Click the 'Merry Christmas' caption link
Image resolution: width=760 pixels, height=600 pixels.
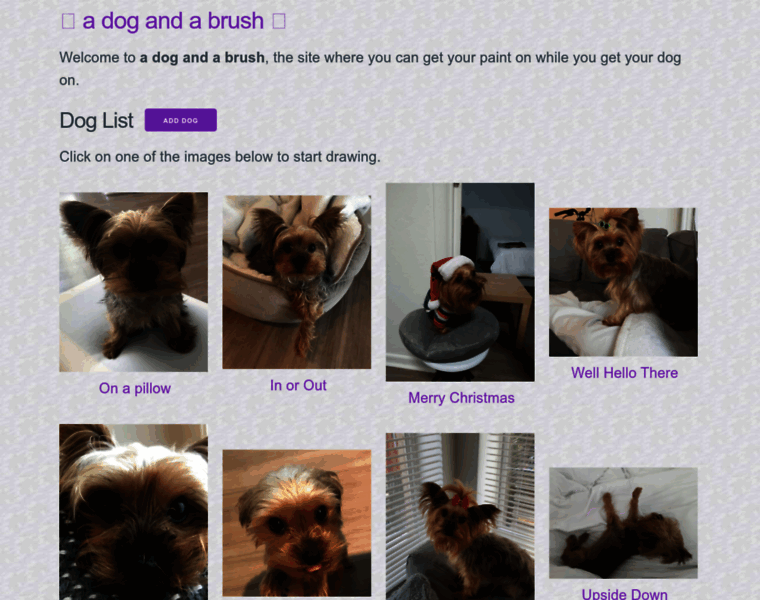point(461,398)
